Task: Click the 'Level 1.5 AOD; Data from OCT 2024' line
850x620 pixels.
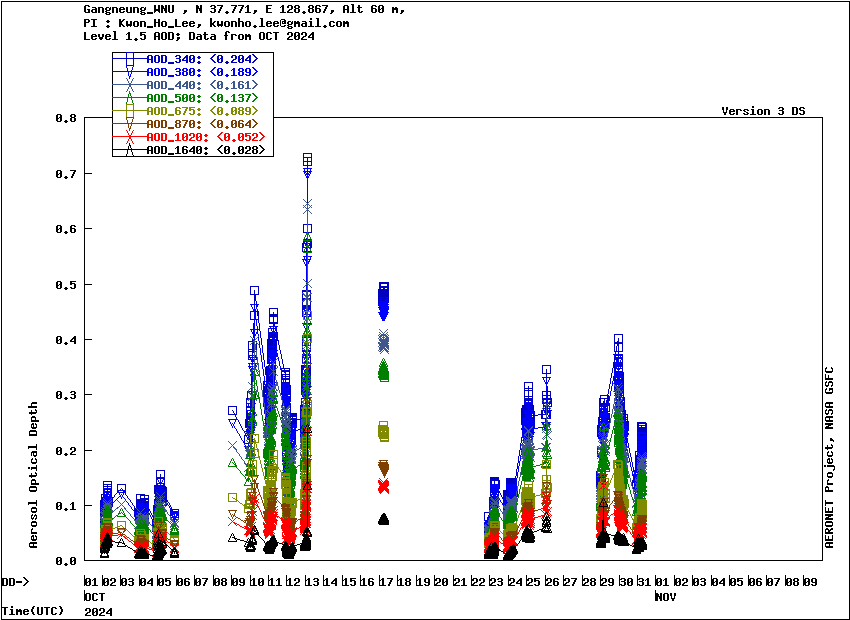Action: [x=199, y=36]
